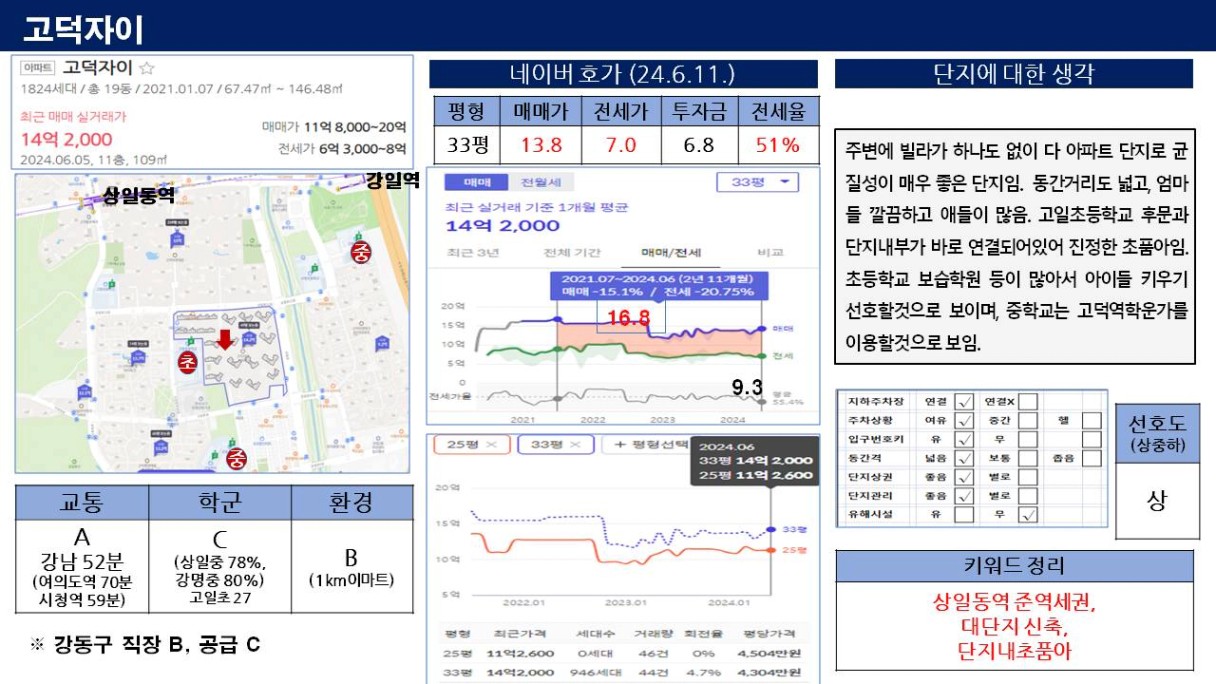Toggle the 입구번호키 유 checkbox

[x=964, y=439]
